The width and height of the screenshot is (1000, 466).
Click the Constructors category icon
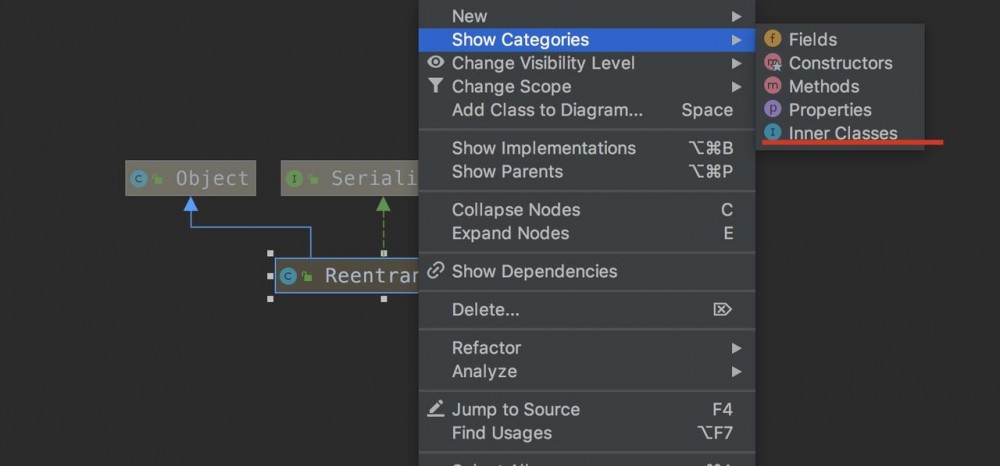point(773,63)
